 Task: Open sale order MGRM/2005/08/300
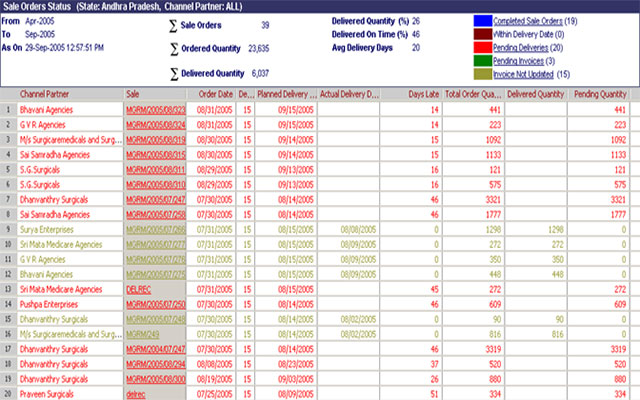pyautogui.click(x=156, y=379)
